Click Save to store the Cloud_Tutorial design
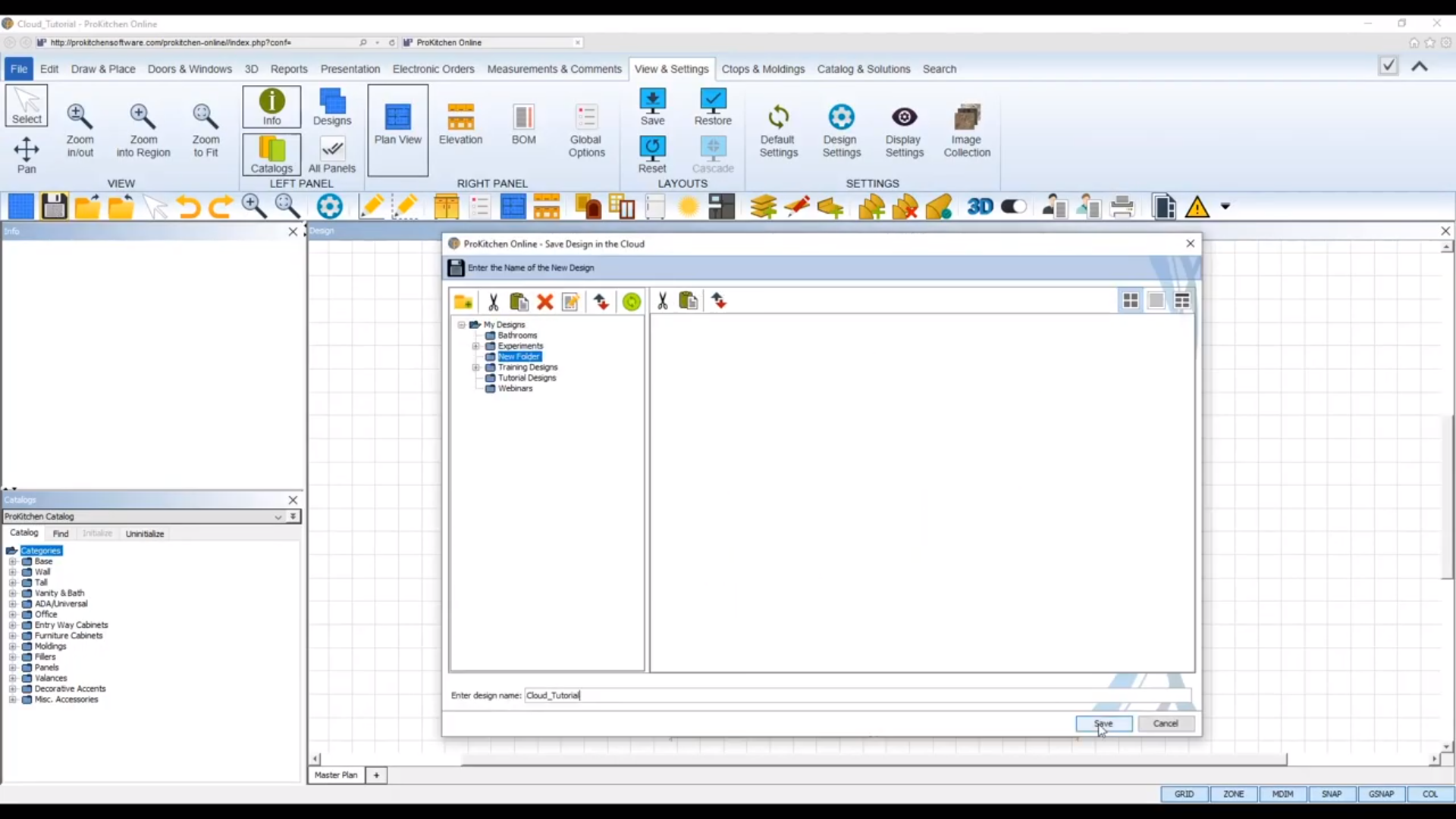Image resolution: width=1456 pixels, height=819 pixels. tap(1104, 723)
